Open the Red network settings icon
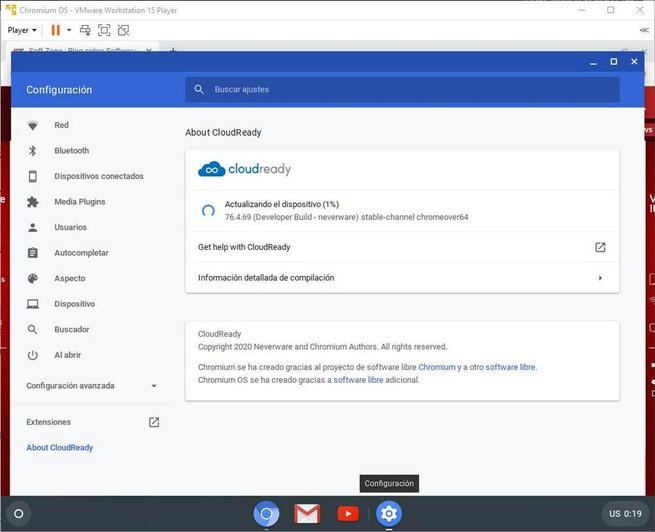 click(x=33, y=125)
